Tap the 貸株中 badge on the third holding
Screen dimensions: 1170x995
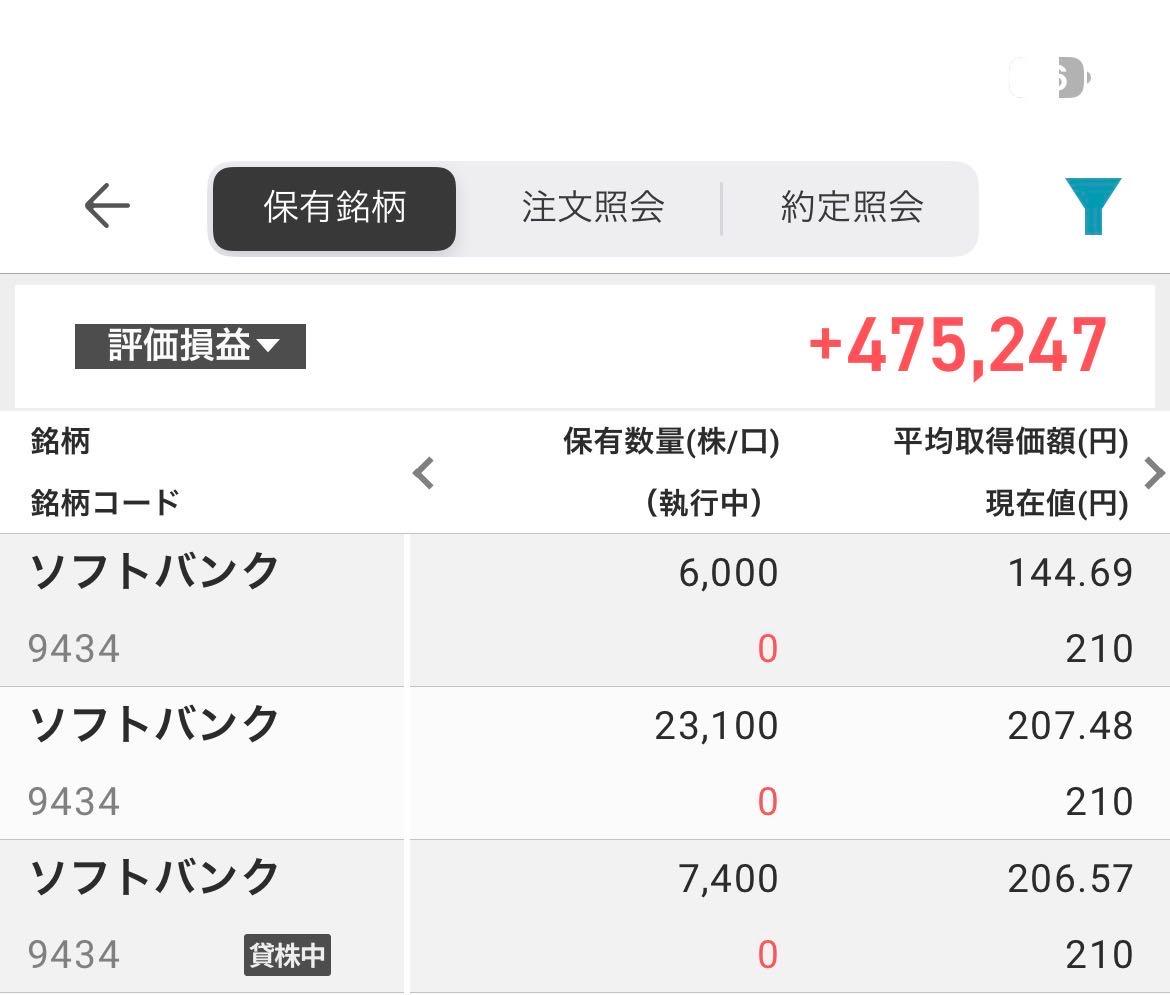click(287, 955)
